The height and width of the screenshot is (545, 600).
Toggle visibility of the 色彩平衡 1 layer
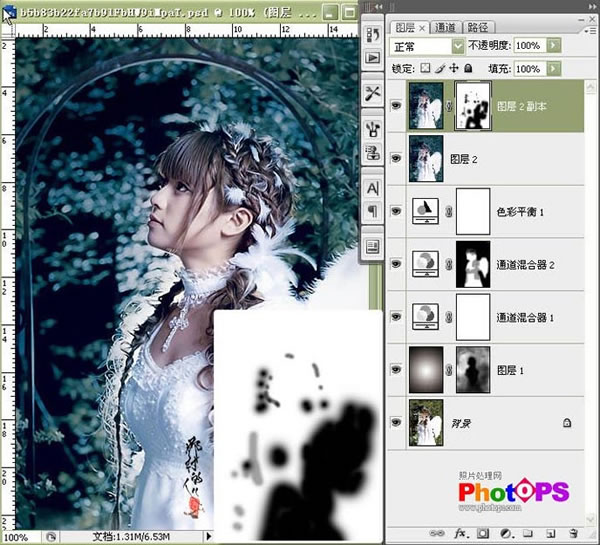396,211
